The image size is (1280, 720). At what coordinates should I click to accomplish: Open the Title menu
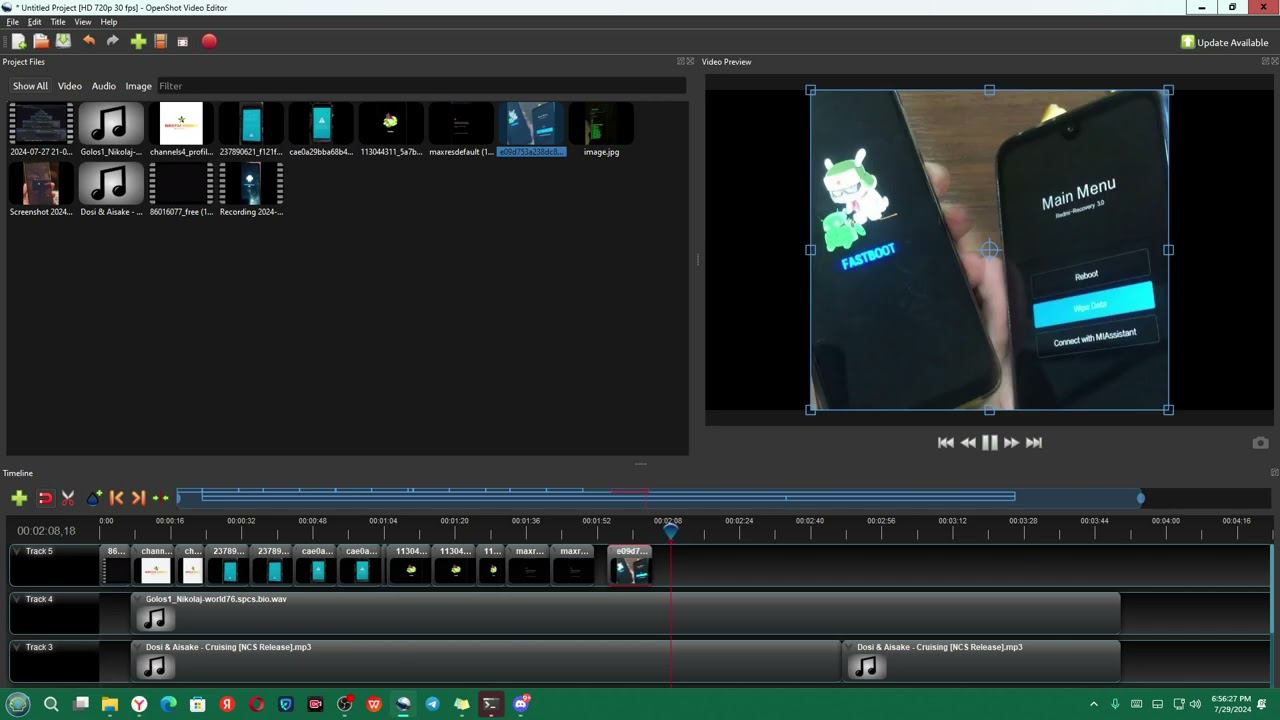coord(58,22)
